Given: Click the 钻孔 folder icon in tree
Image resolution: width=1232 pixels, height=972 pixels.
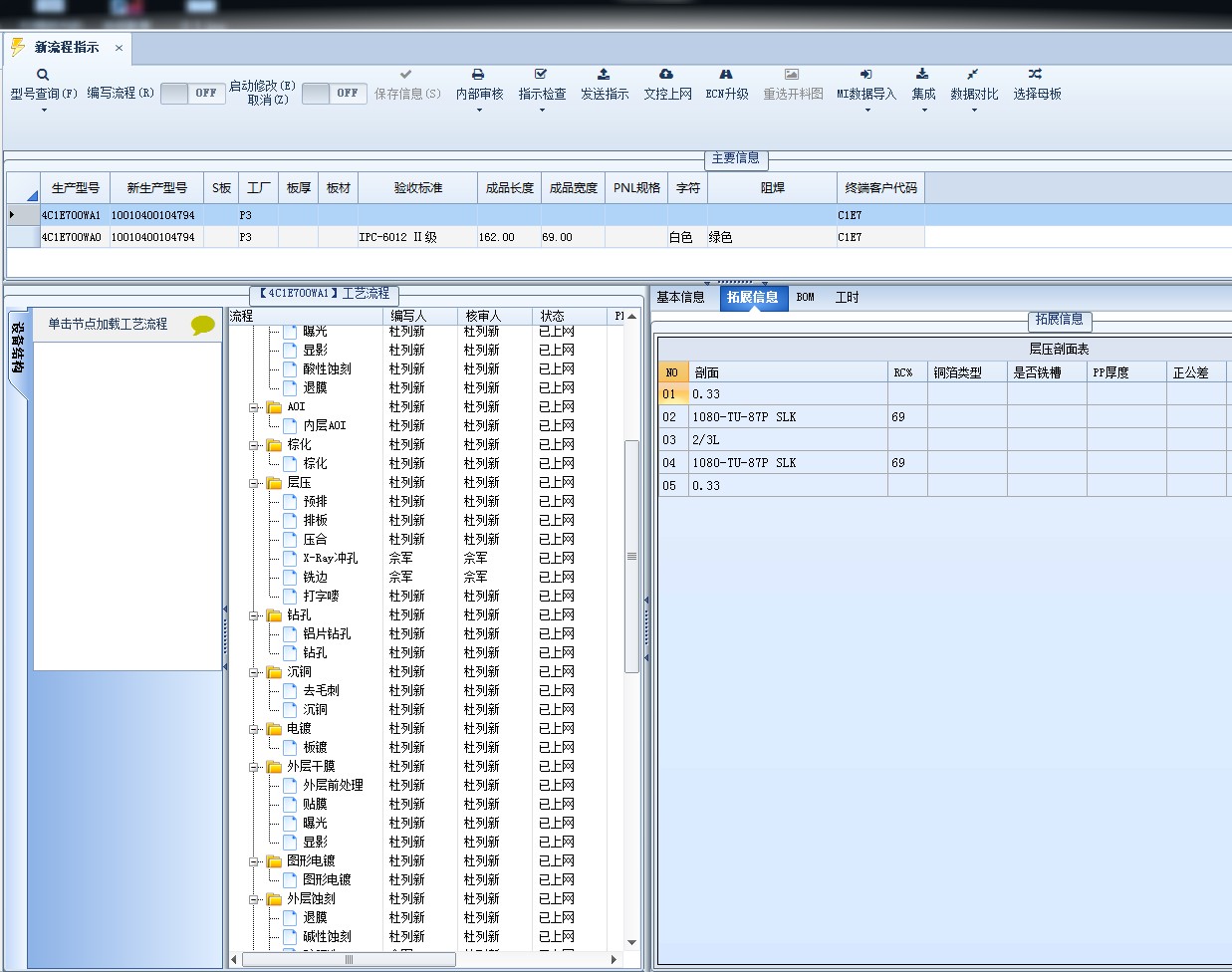Looking at the screenshot, I should (x=274, y=615).
